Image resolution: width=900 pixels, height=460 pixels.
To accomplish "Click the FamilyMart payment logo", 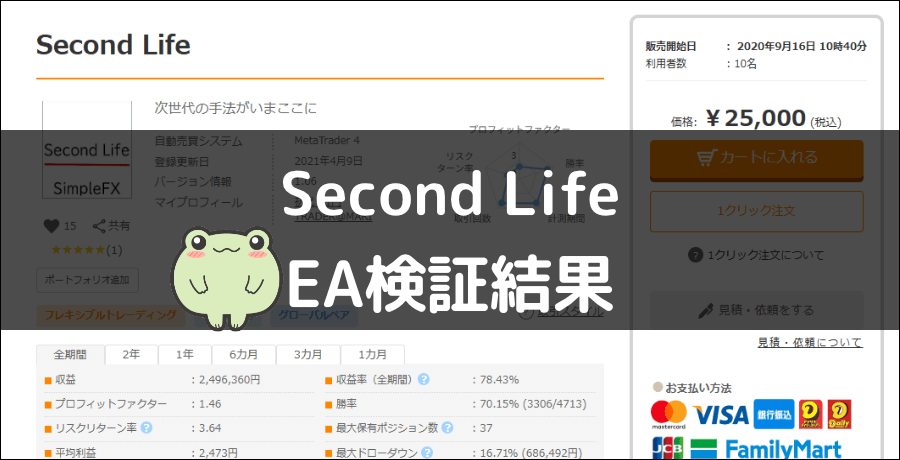I will (766, 450).
